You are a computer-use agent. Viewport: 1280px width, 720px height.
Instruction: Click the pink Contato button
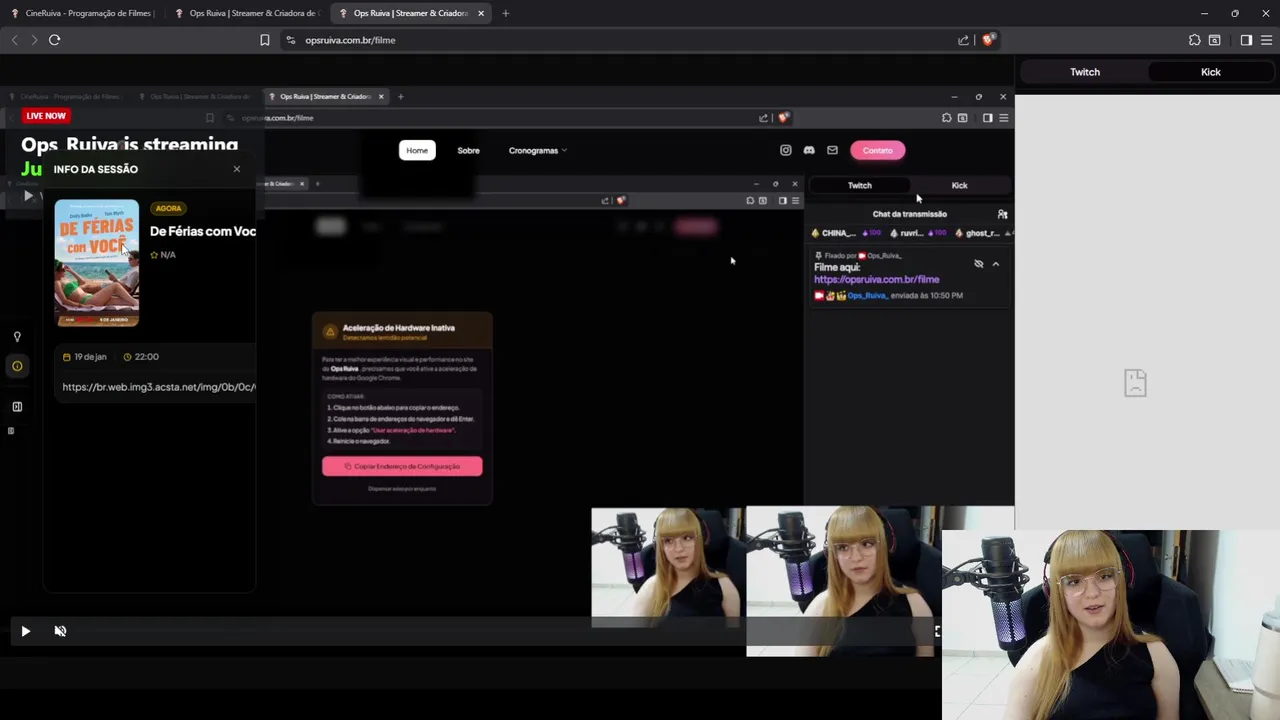point(877,150)
